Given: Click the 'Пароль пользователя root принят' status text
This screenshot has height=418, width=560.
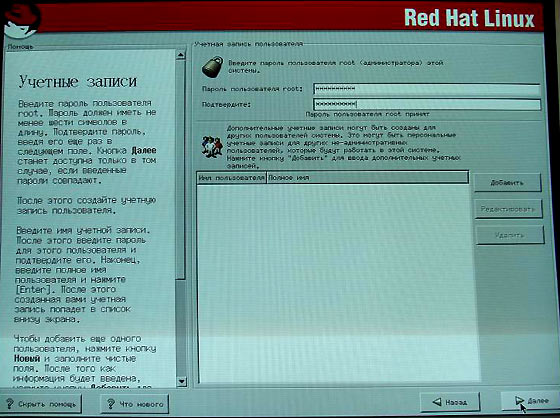Looking at the screenshot, I should click(x=368, y=114).
